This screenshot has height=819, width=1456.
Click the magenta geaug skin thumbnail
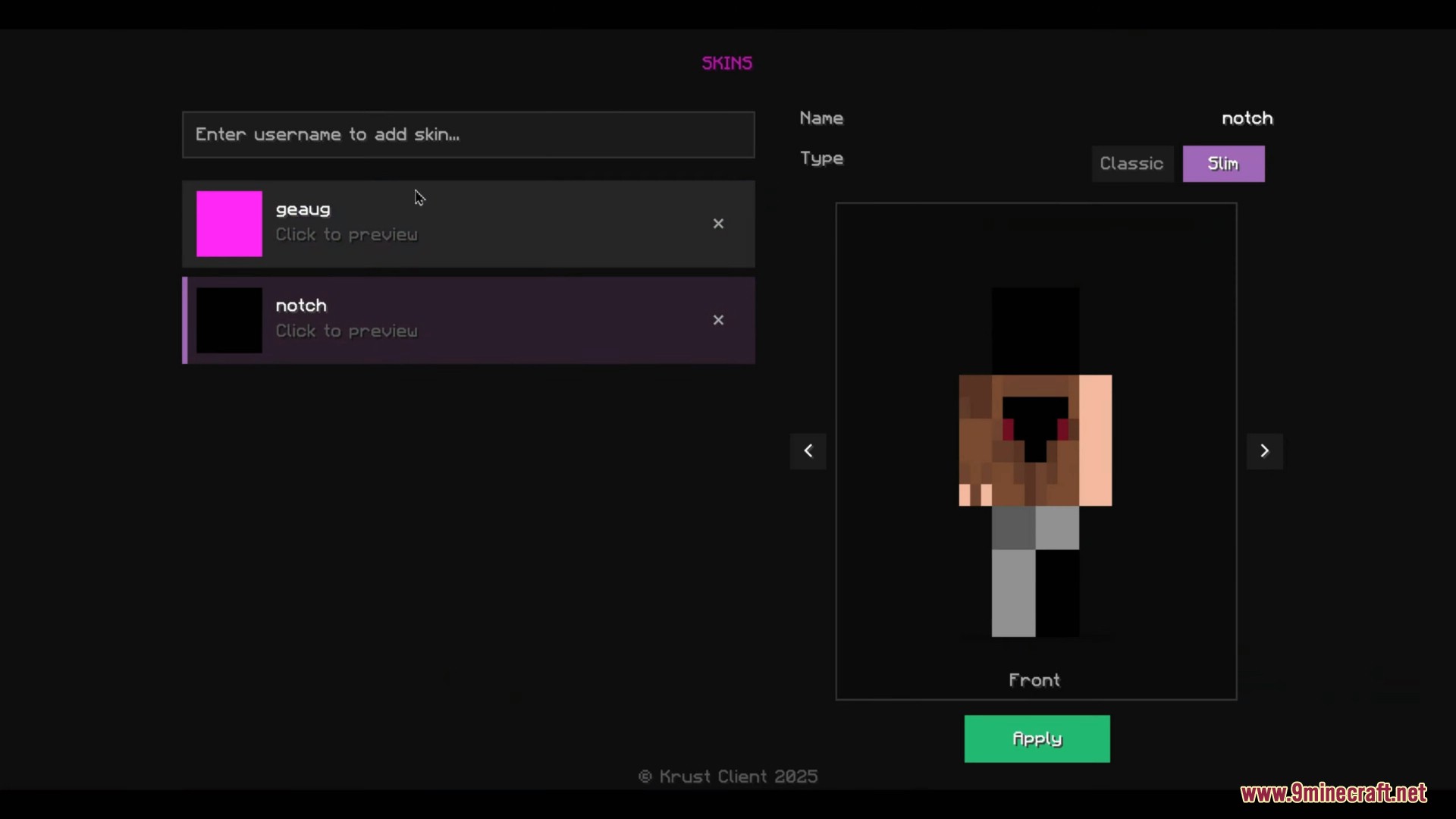(x=229, y=224)
